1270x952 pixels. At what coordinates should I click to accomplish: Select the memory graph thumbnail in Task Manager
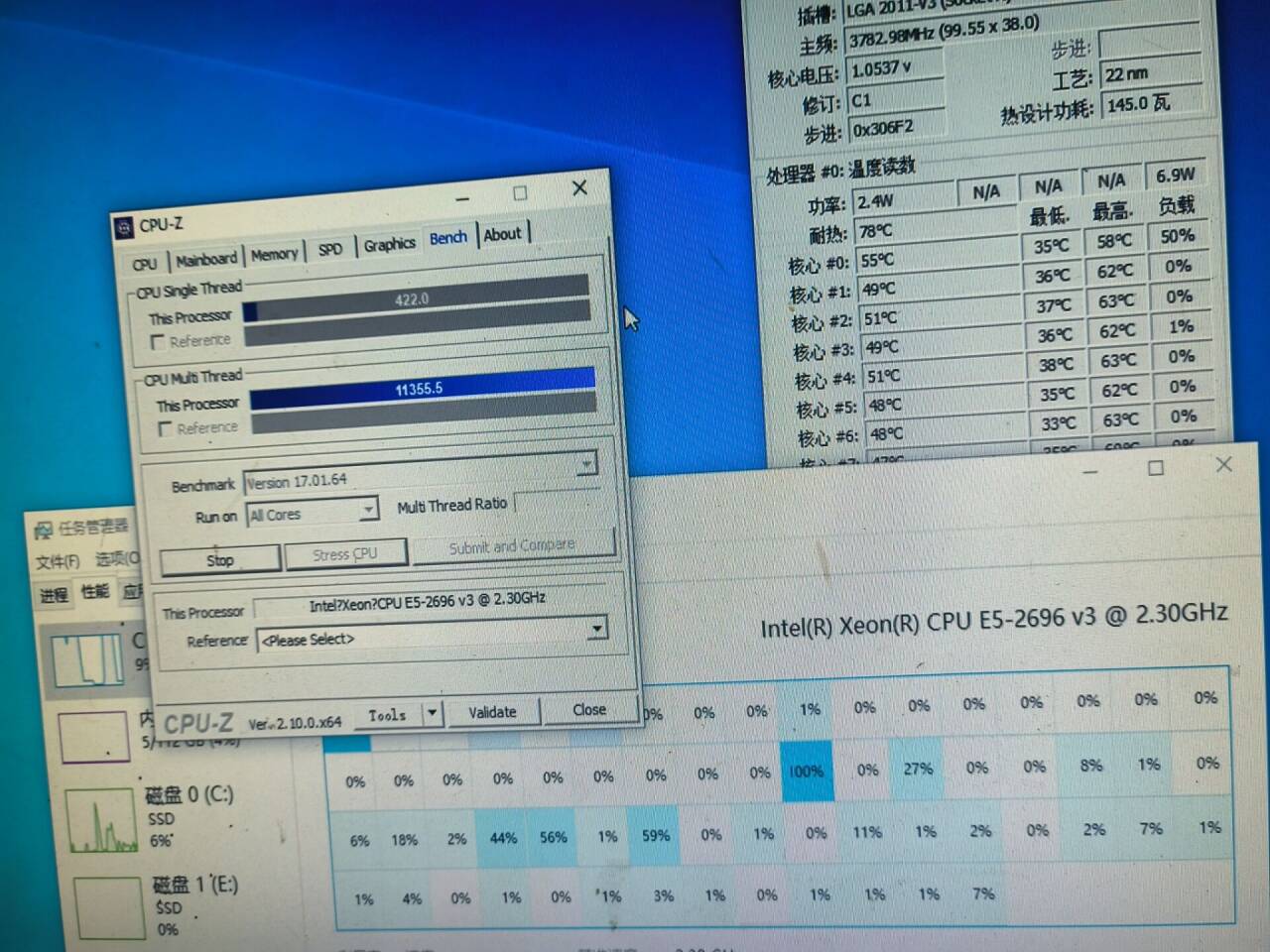tap(94, 738)
